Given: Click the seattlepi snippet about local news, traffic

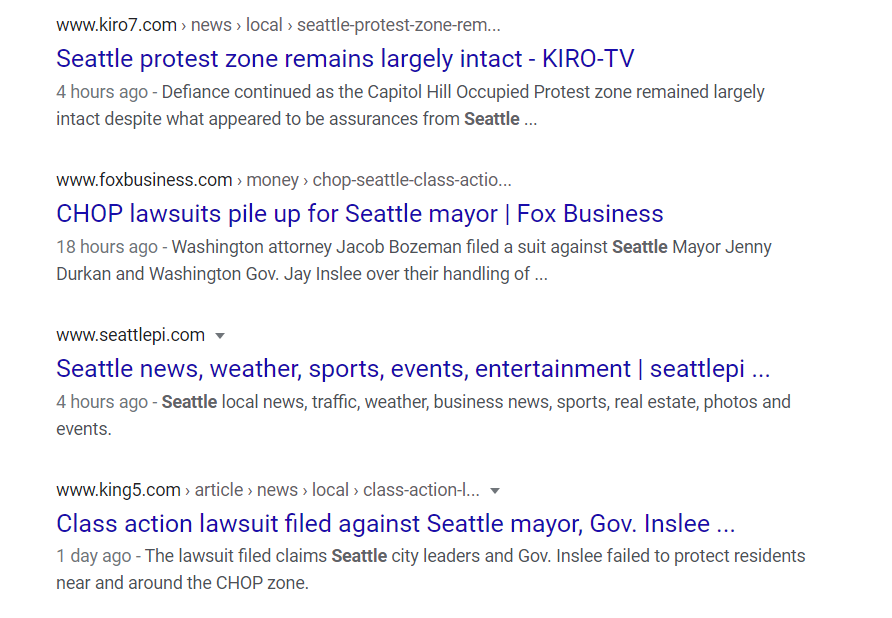Looking at the screenshot, I should (x=423, y=415).
